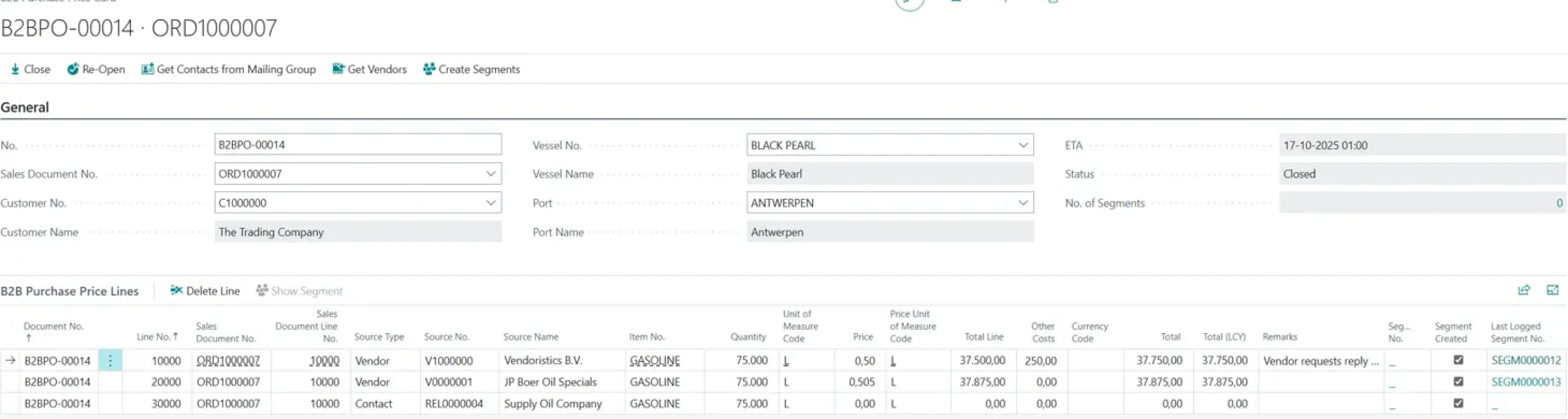
Task: Open the segment link SEGM0000013
Action: [x=1525, y=382]
